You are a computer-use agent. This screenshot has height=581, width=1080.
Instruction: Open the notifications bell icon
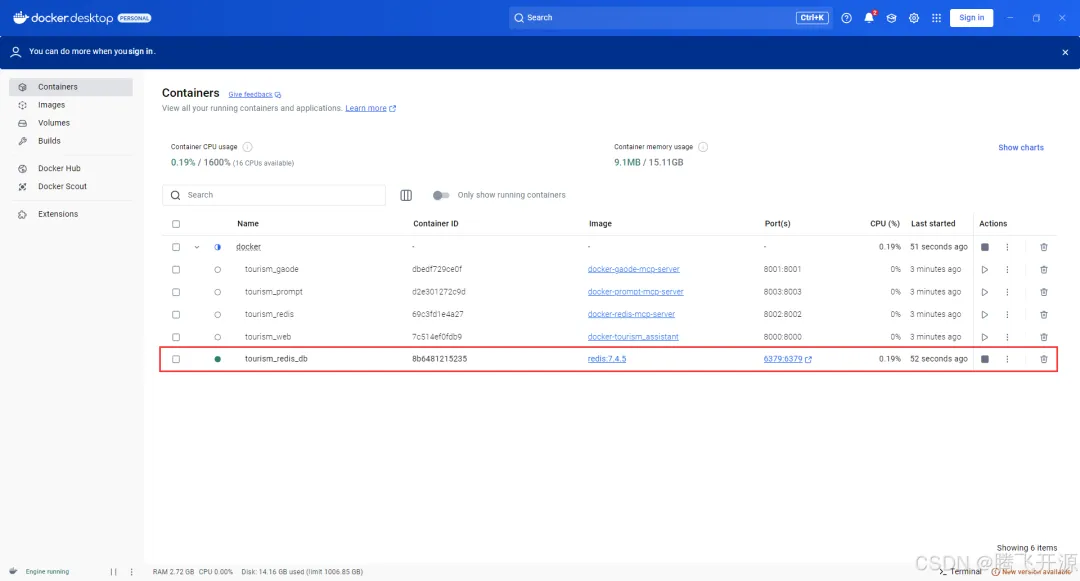869,18
